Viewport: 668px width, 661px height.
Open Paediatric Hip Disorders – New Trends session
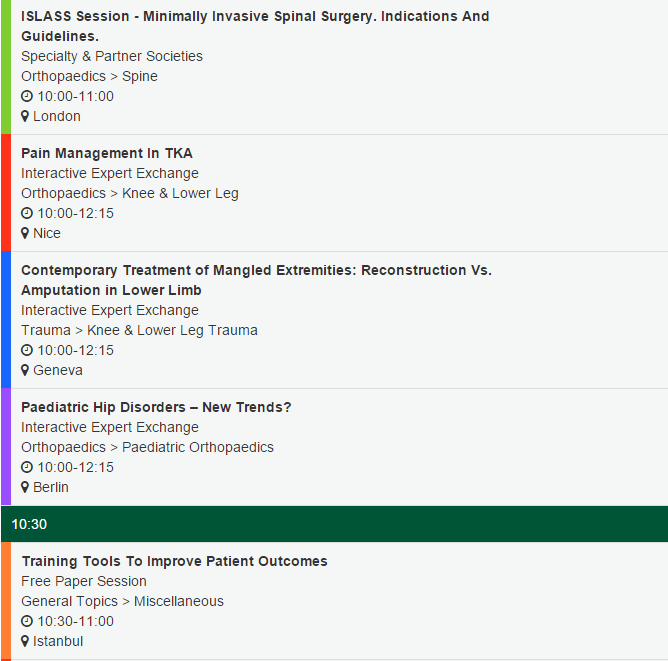click(156, 408)
